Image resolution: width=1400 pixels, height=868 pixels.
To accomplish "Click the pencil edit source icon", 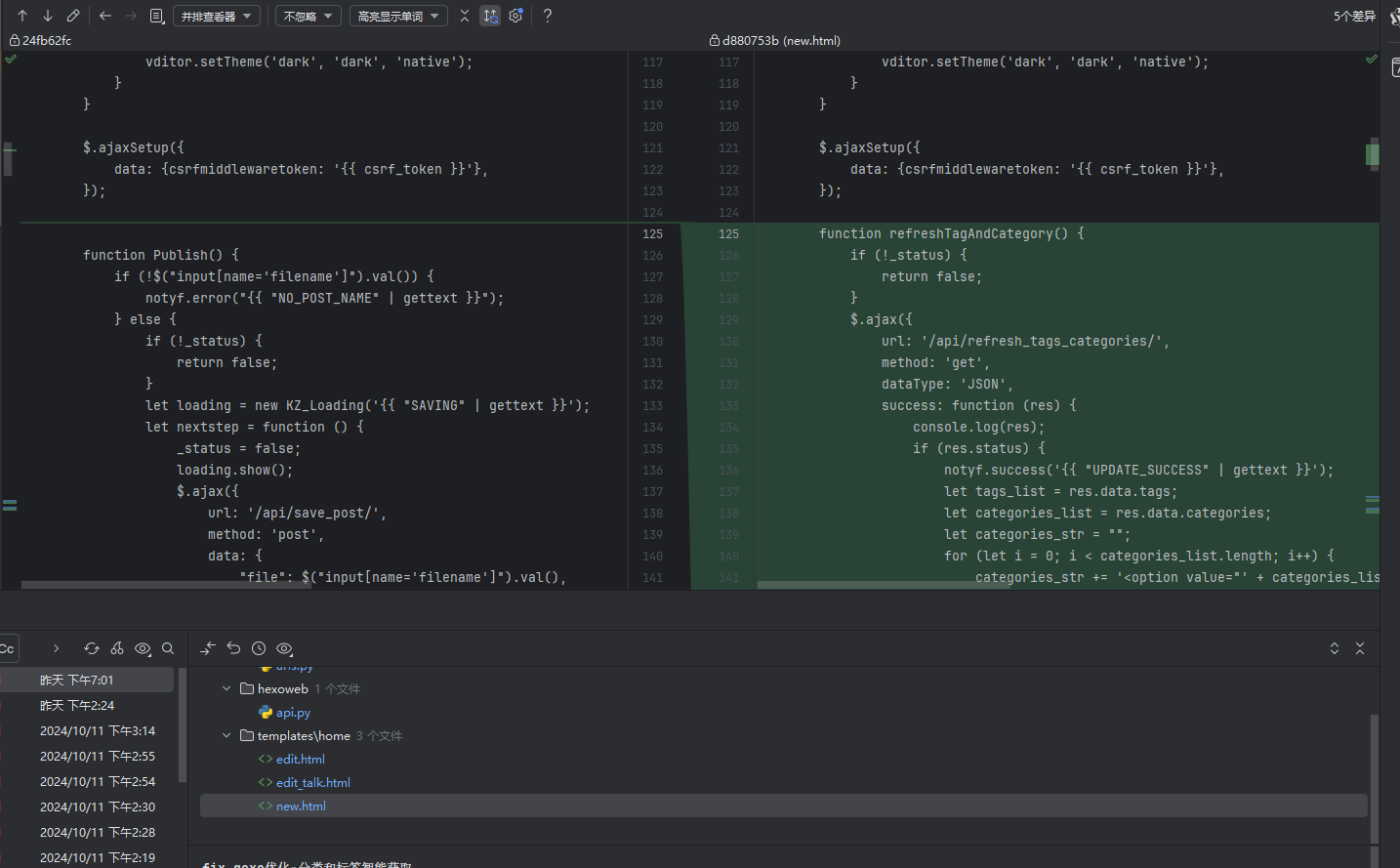I will point(73,16).
